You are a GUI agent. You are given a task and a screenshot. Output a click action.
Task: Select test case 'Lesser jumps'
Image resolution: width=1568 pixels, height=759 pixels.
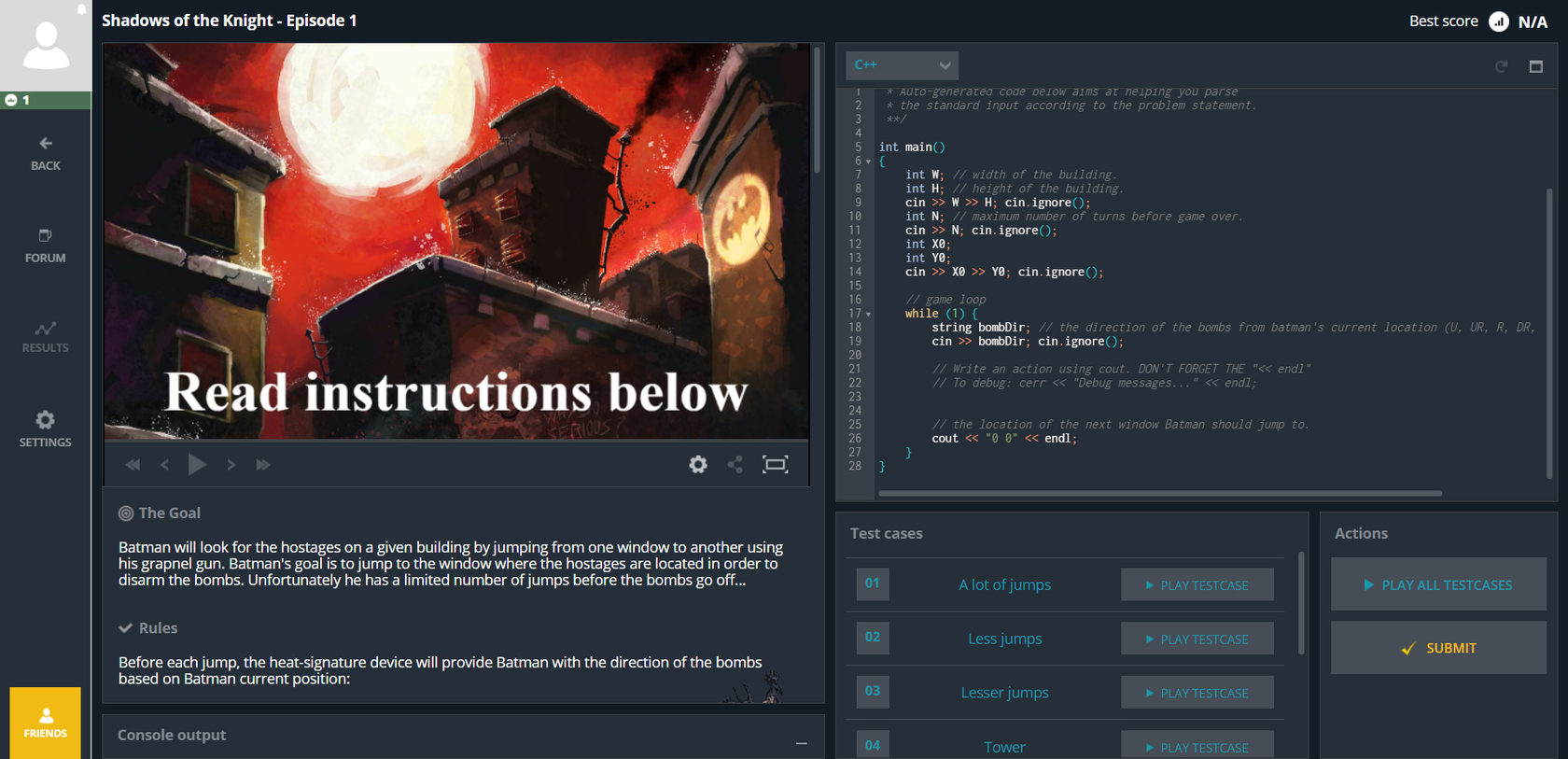pyautogui.click(x=1005, y=694)
